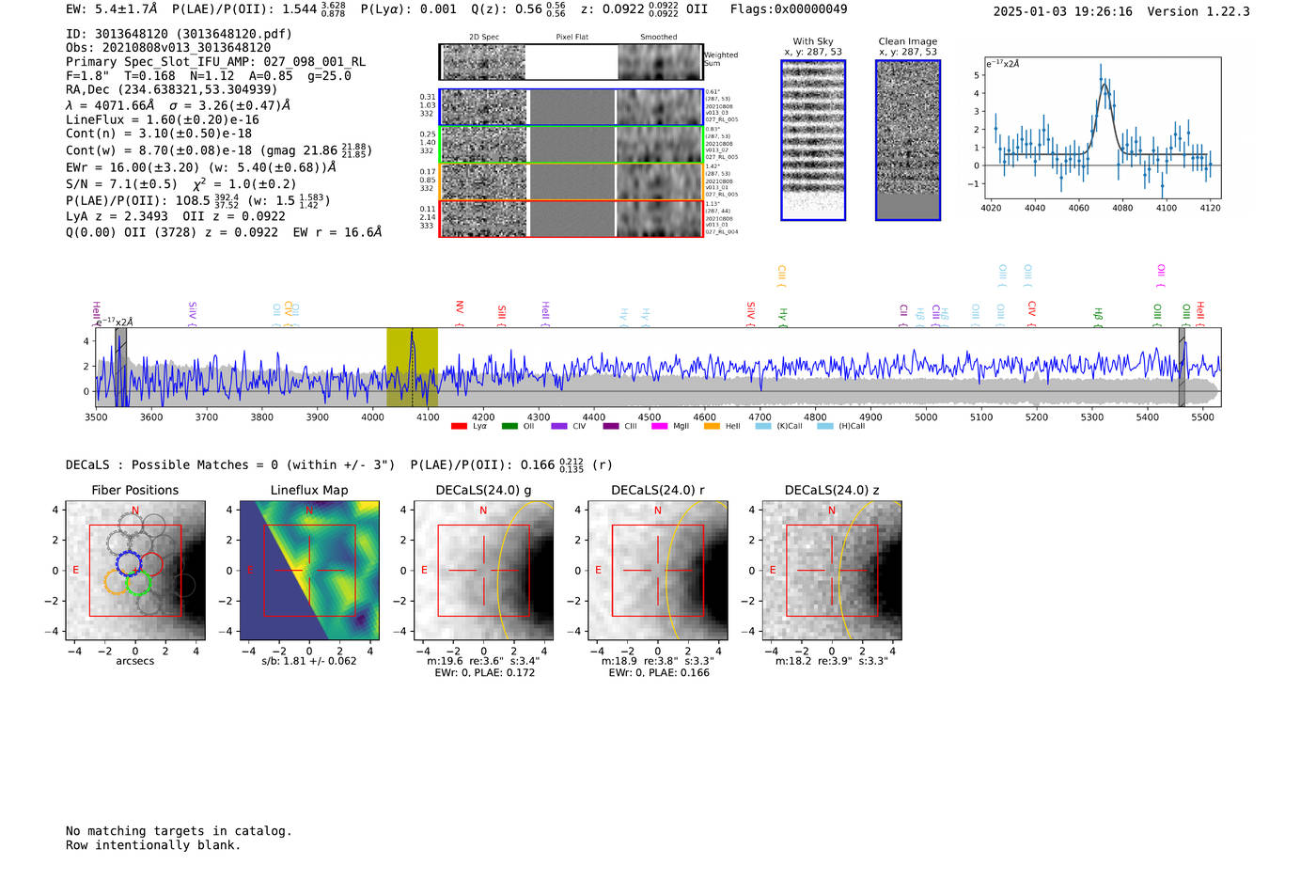Click the red CIV line label near 5190
The image size is (1316, 896).
1032,313
